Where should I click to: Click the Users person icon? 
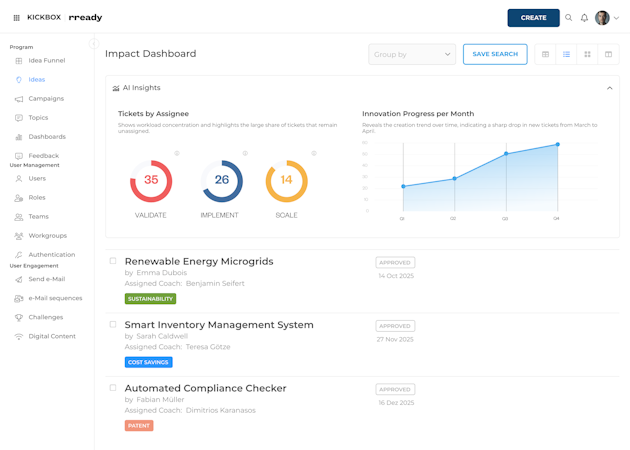(18, 179)
